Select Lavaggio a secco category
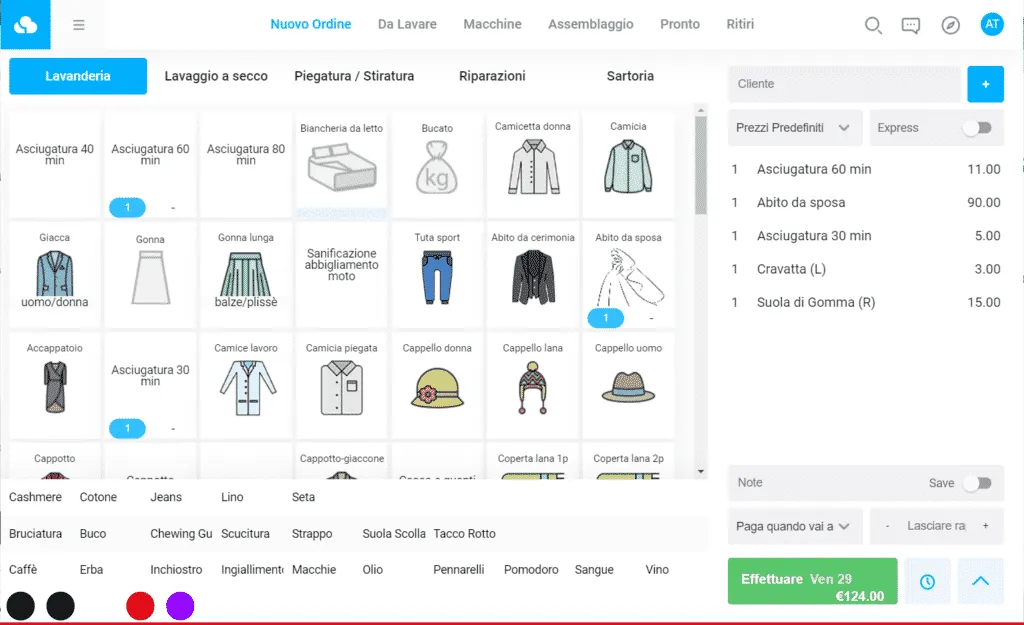Viewport: 1024px width, 625px height. pyautogui.click(x=216, y=76)
